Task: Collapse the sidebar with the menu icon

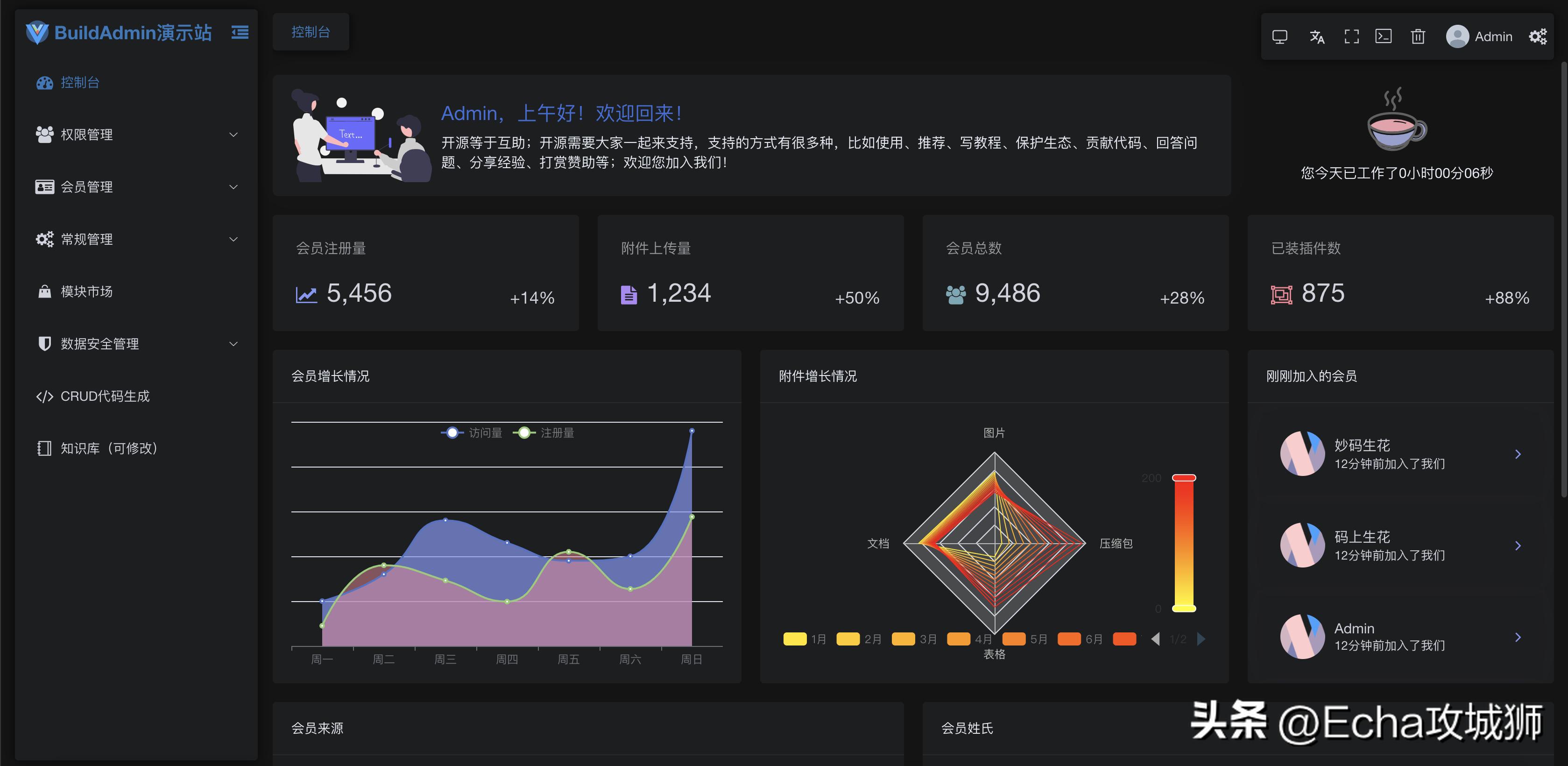Action: 240,33
